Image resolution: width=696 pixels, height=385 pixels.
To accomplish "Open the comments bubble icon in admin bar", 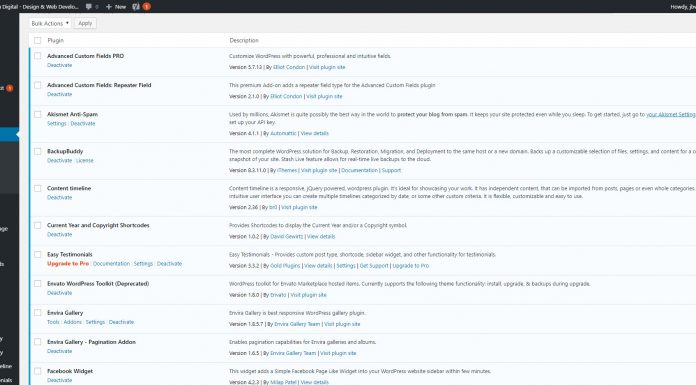I will point(89,6).
